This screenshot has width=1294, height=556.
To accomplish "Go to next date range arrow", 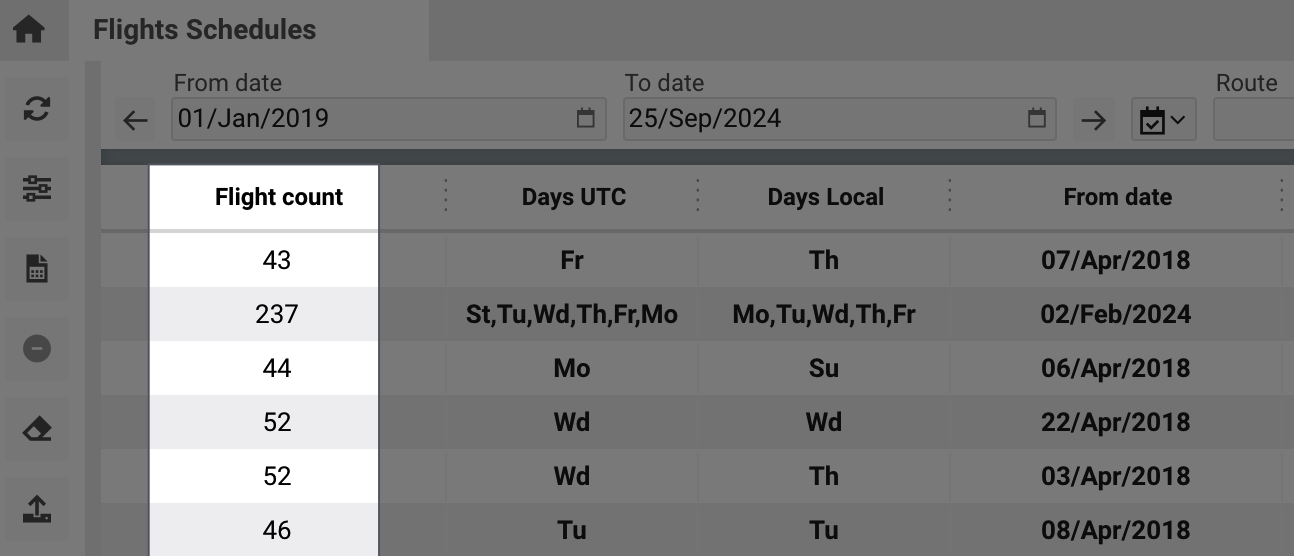I will pos(1094,121).
